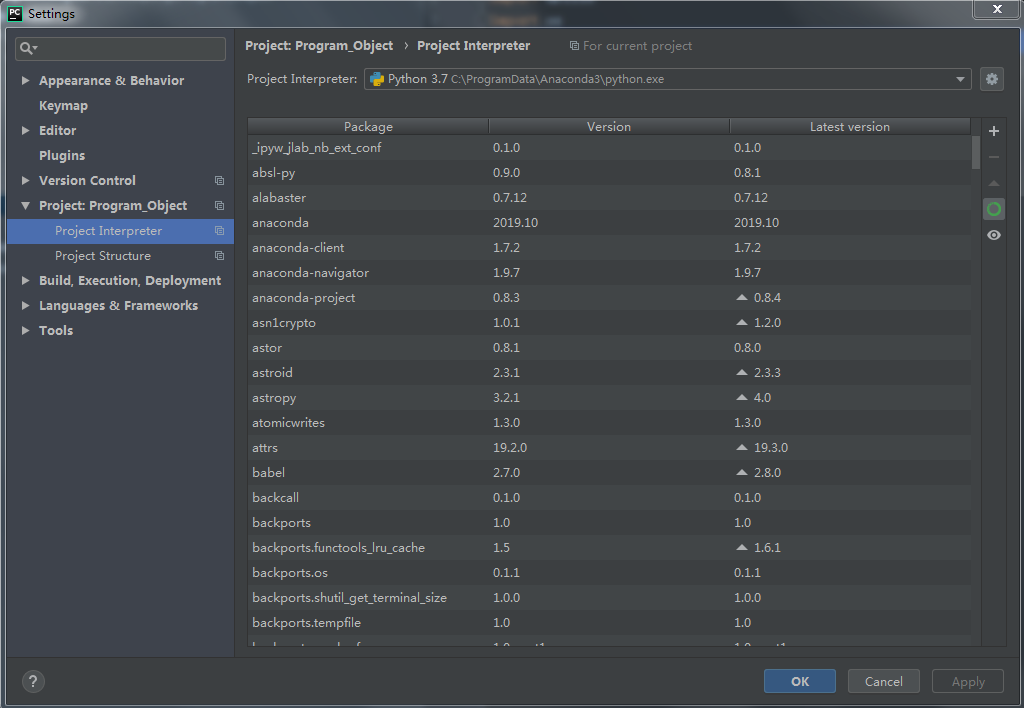This screenshot has height=708, width=1024.
Task: Click the minus icon to uninstall package
Action: point(994,157)
